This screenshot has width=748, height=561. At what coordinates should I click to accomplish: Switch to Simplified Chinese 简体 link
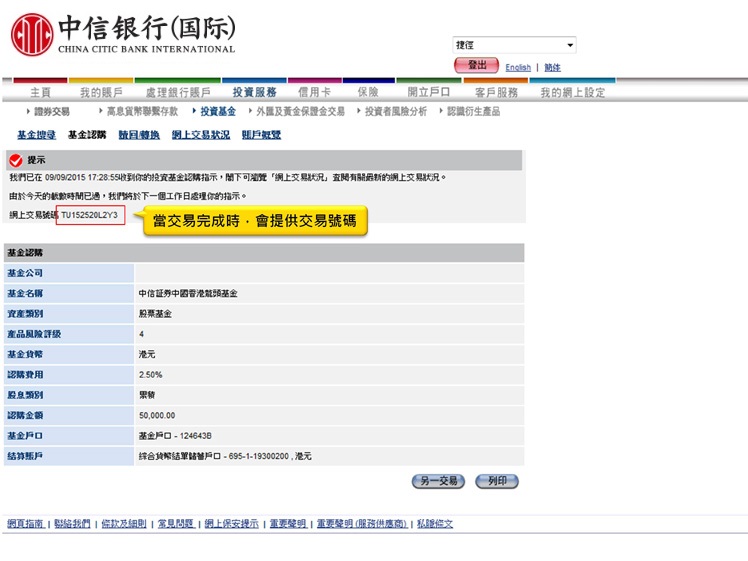coord(552,67)
